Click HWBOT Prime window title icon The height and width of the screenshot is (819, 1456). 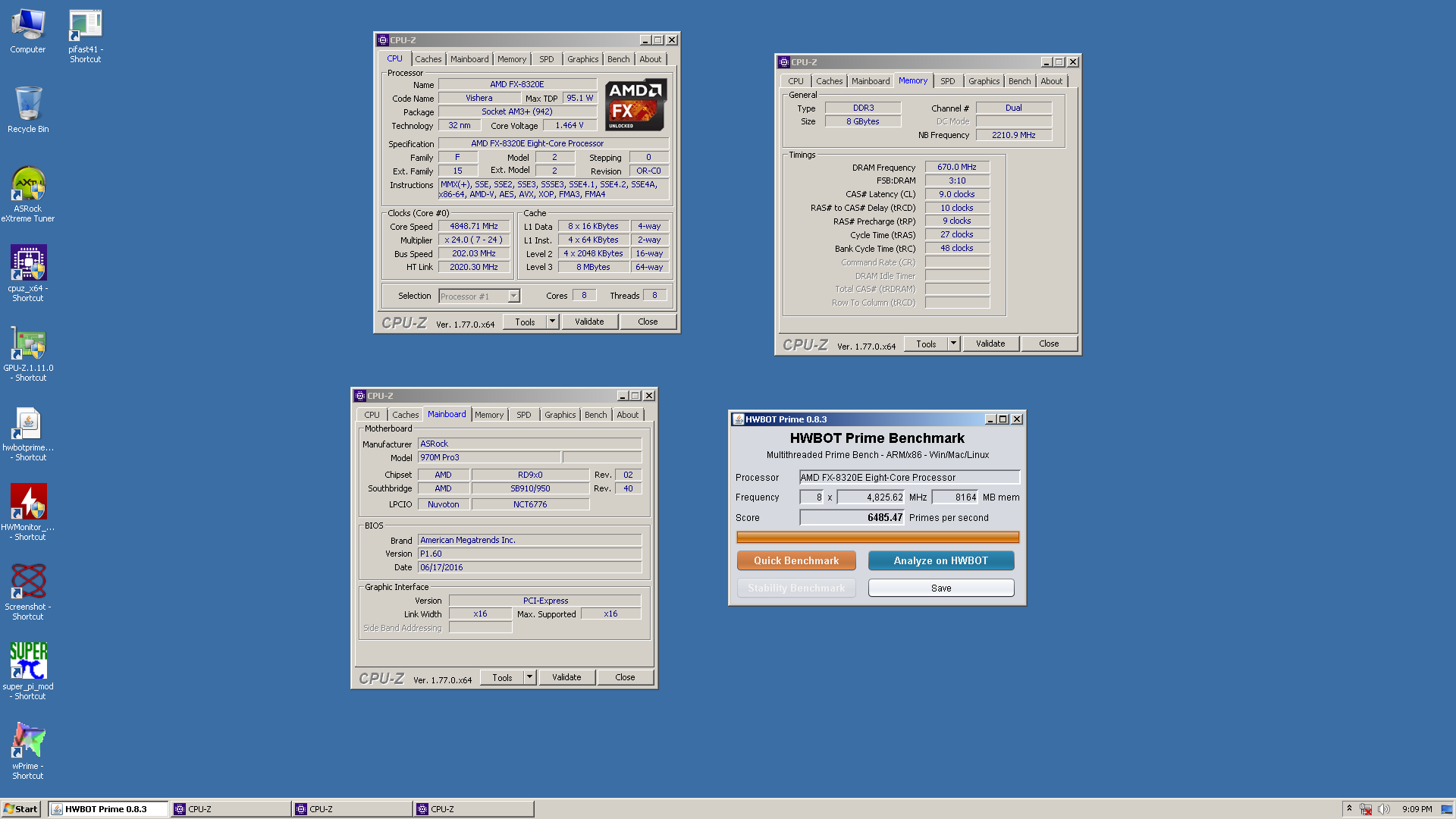point(738,419)
